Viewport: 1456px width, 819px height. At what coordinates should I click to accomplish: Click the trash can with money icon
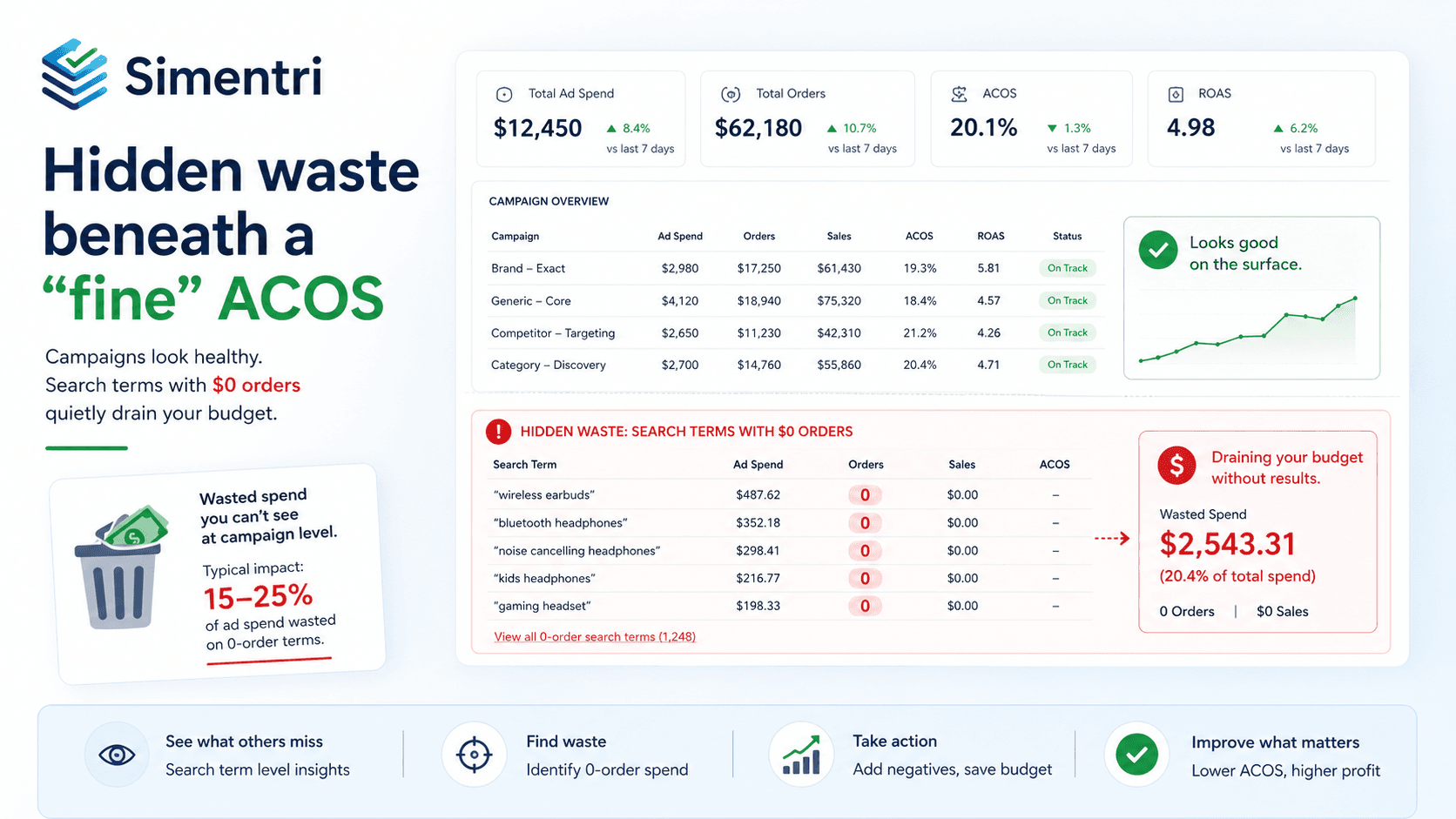click(122, 566)
